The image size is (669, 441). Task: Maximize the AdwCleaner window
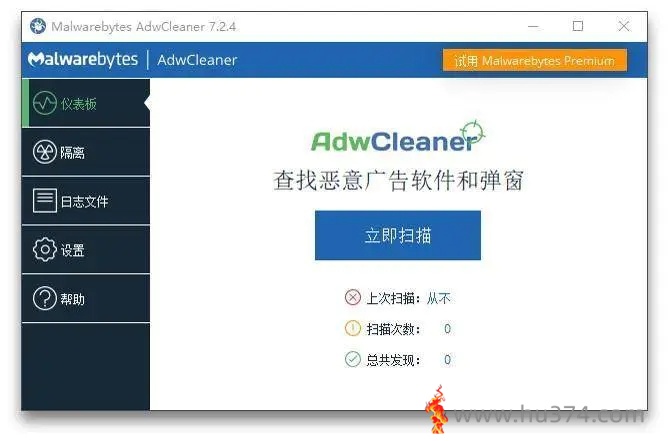click(x=578, y=26)
